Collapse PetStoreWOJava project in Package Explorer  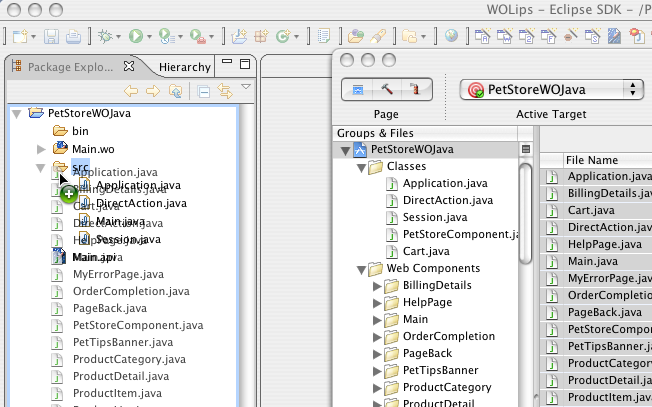click(17, 113)
